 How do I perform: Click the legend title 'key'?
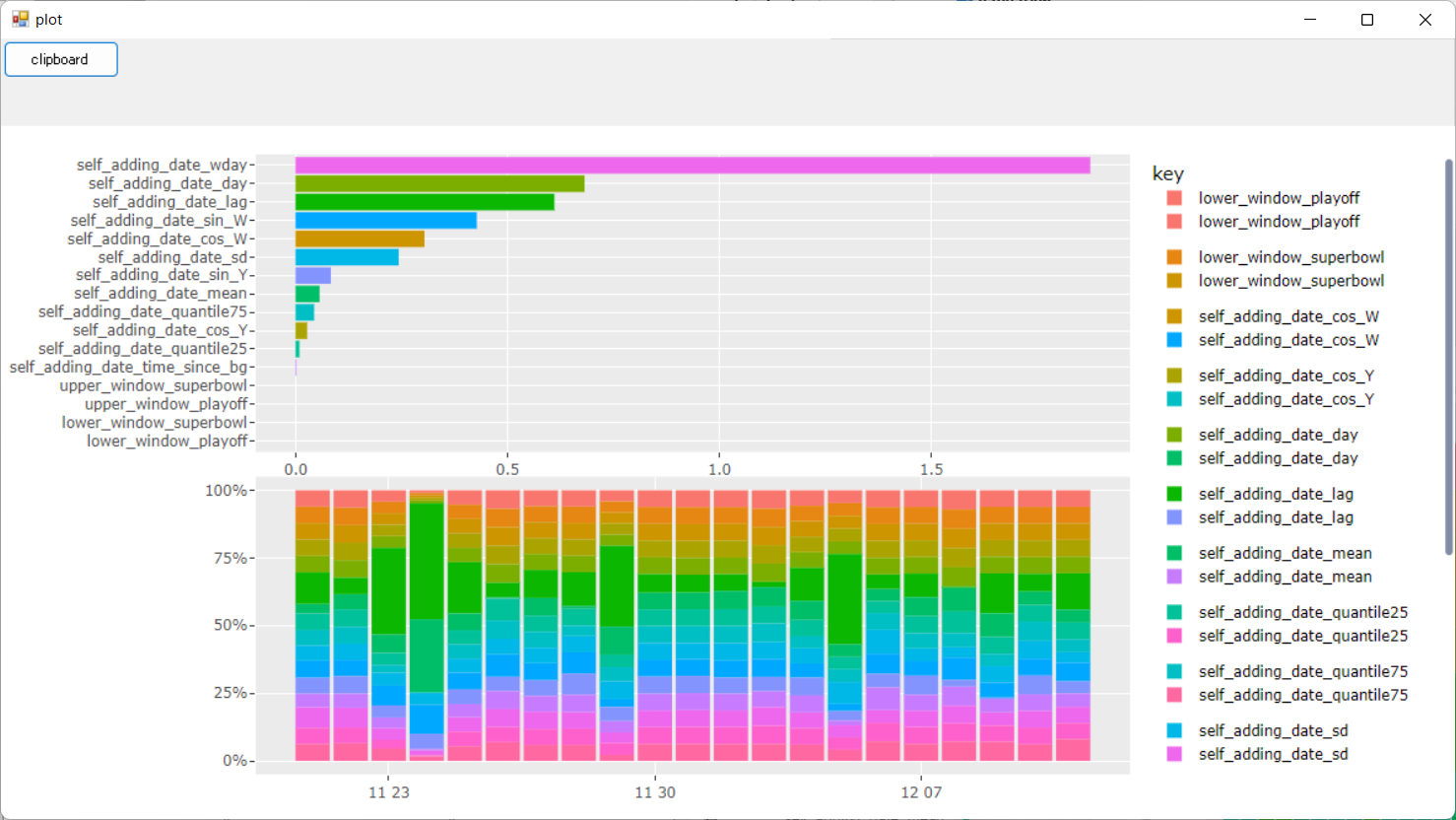click(1167, 173)
